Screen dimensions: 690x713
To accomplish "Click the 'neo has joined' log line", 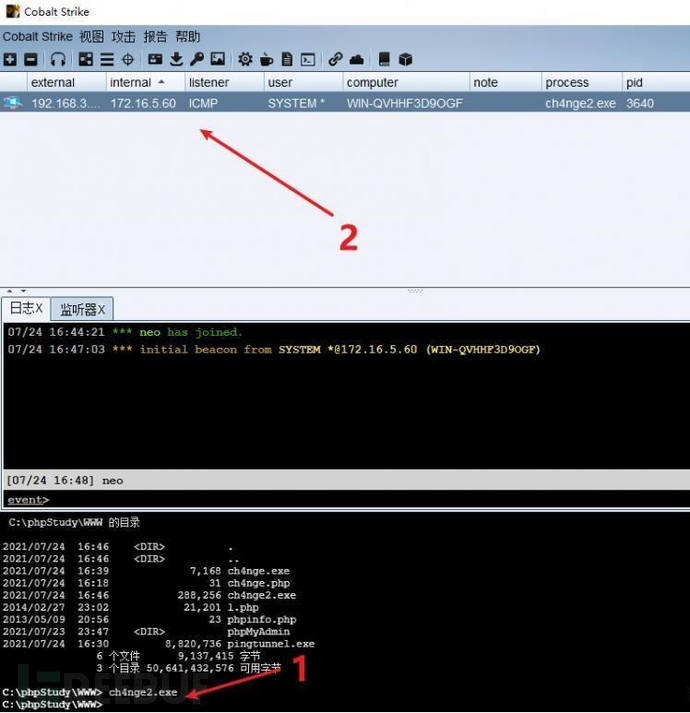I will pos(125,332).
